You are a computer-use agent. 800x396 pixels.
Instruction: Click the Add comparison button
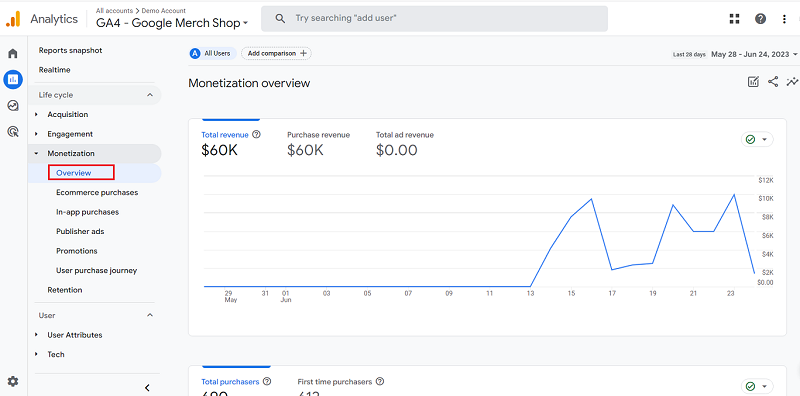(276, 53)
